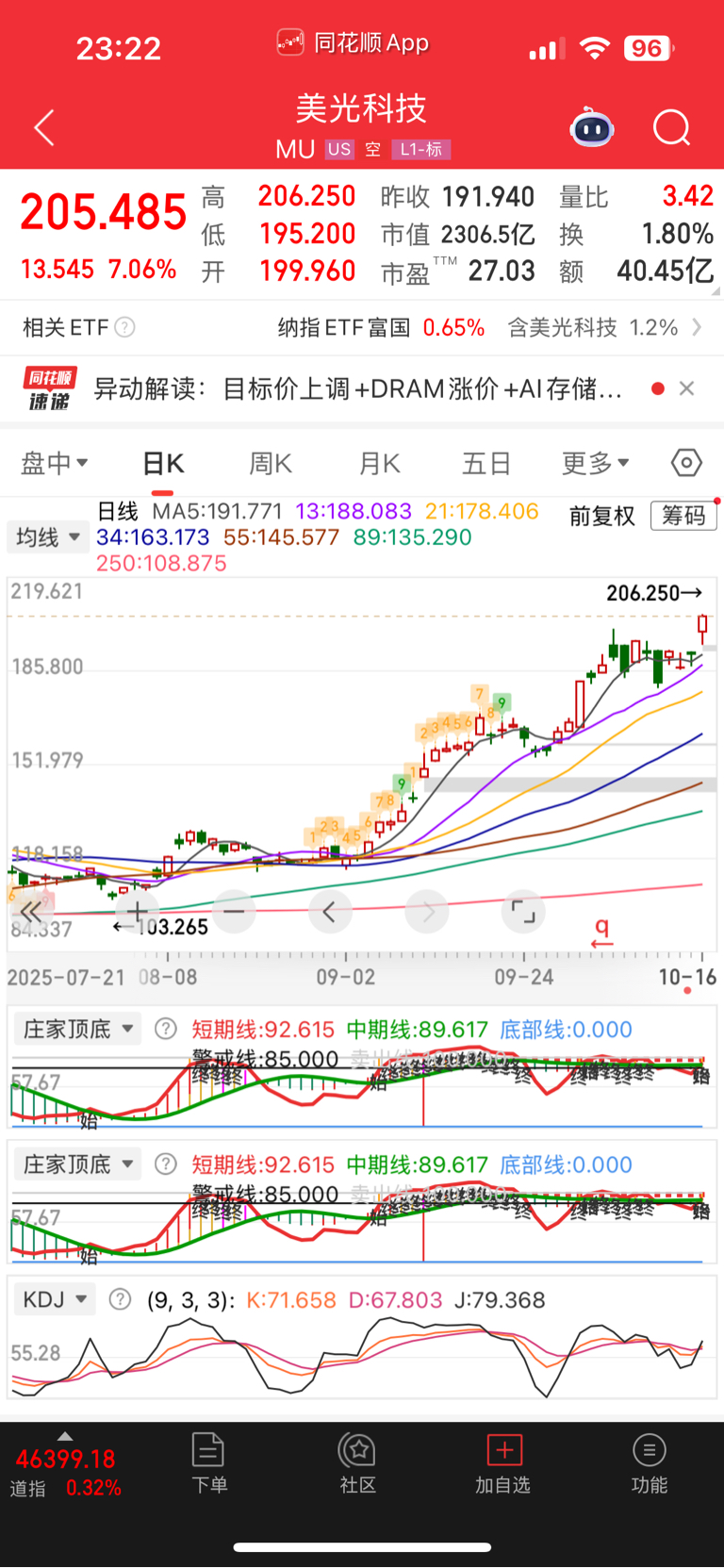This screenshot has height=1568, width=724.
Task: Zoom in chart with plus button
Action: coord(138,911)
